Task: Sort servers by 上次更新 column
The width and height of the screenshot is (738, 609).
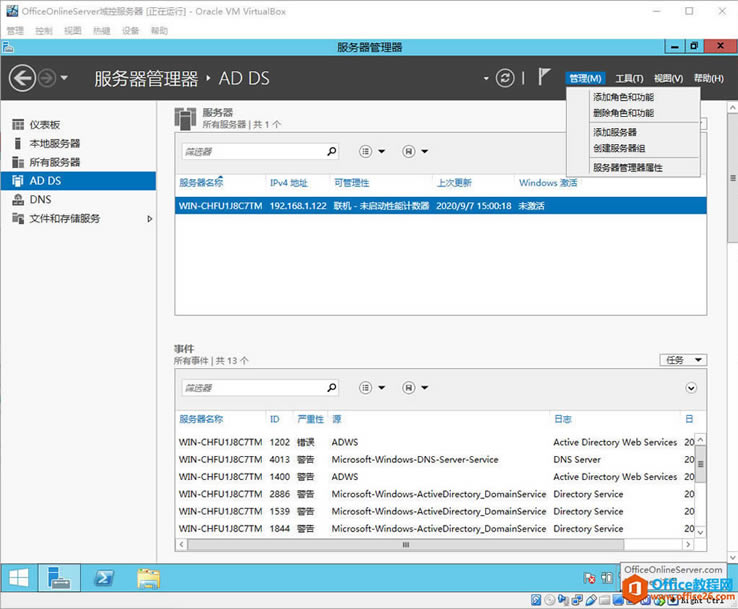Action: (x=454, y=183)
